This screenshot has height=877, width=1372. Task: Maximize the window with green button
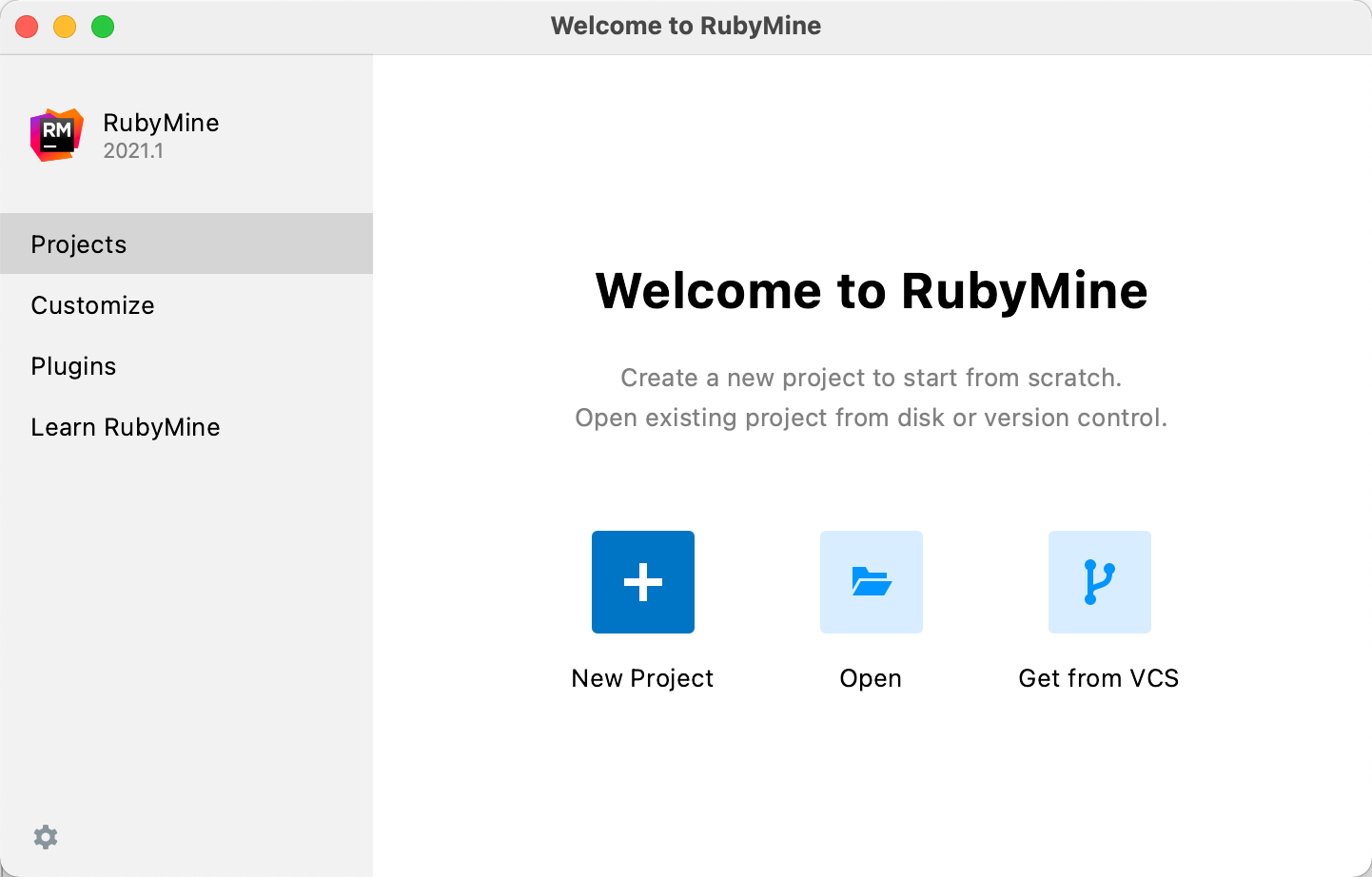coord(103,27)
